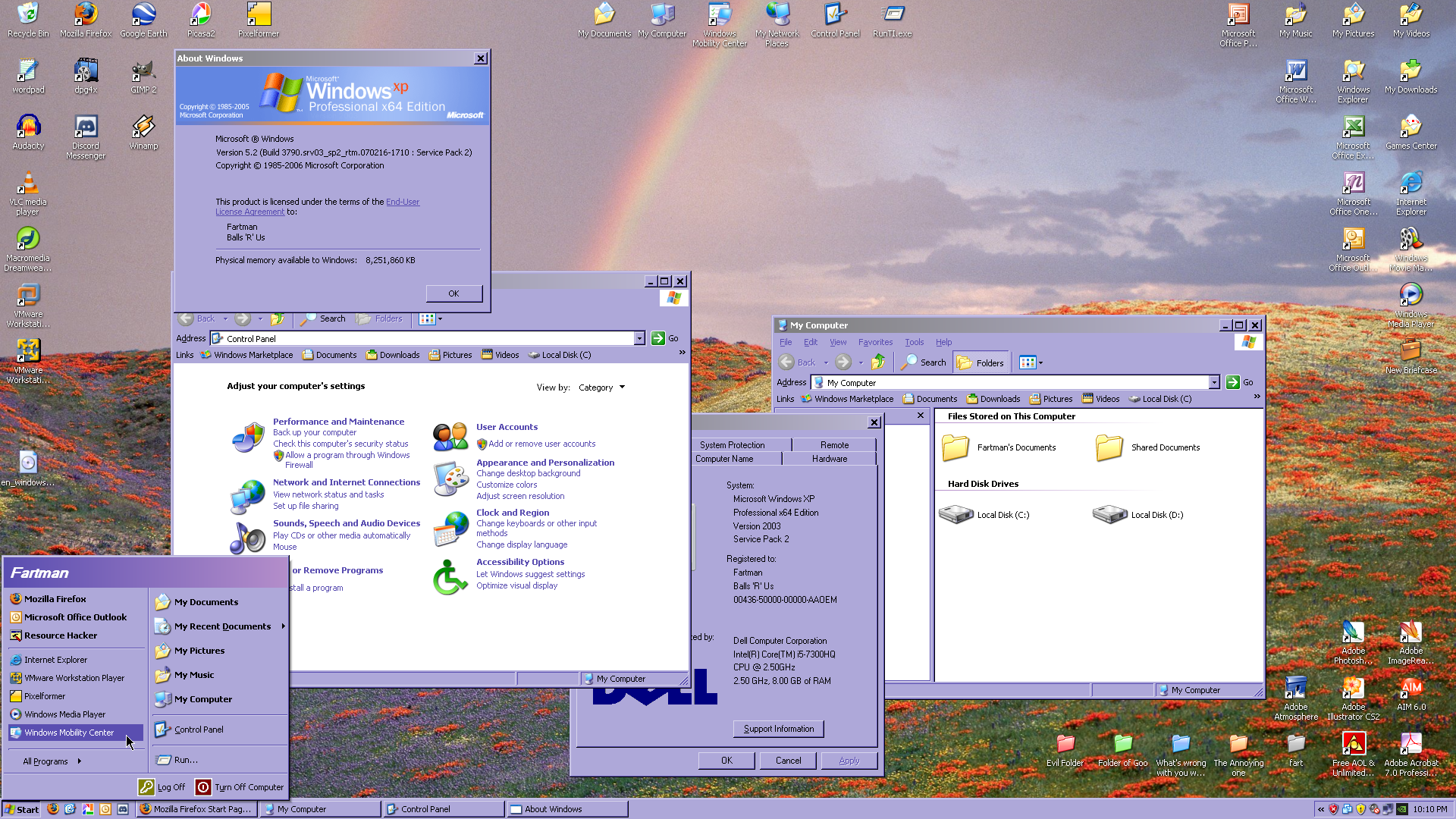The image size is (1456, 819).
Task: Open Macromedia Dreamweaver desktop icon
Action: pyautogui.click(x=28, y=249)
